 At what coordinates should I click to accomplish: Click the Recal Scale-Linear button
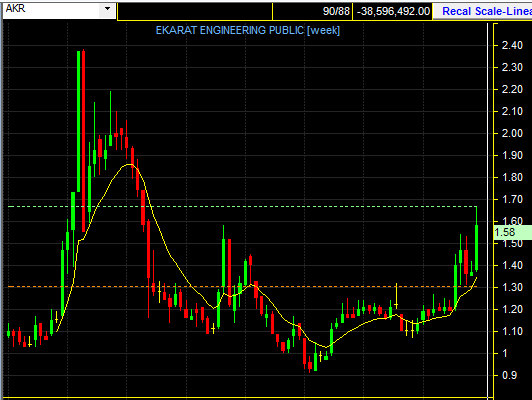482,11
